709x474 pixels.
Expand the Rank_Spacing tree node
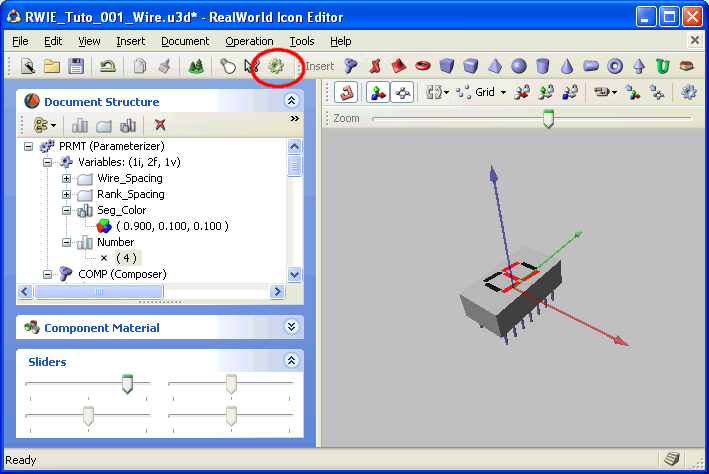(66, 194)
